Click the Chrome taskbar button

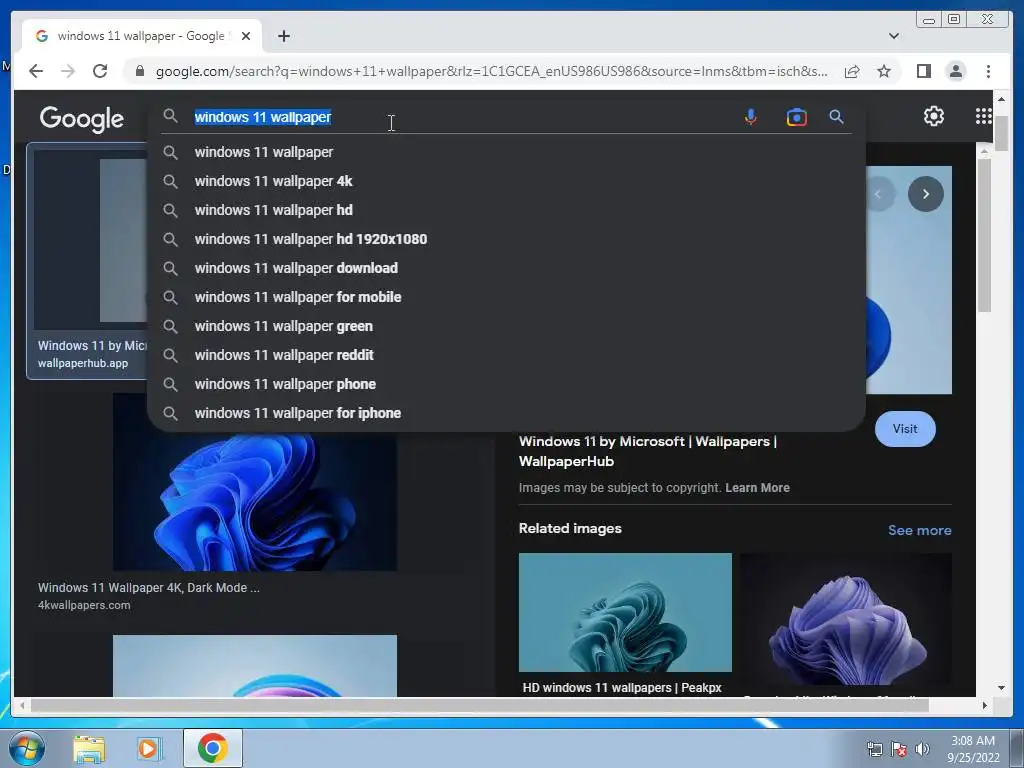pyautogui.click(x=212, y=748)
